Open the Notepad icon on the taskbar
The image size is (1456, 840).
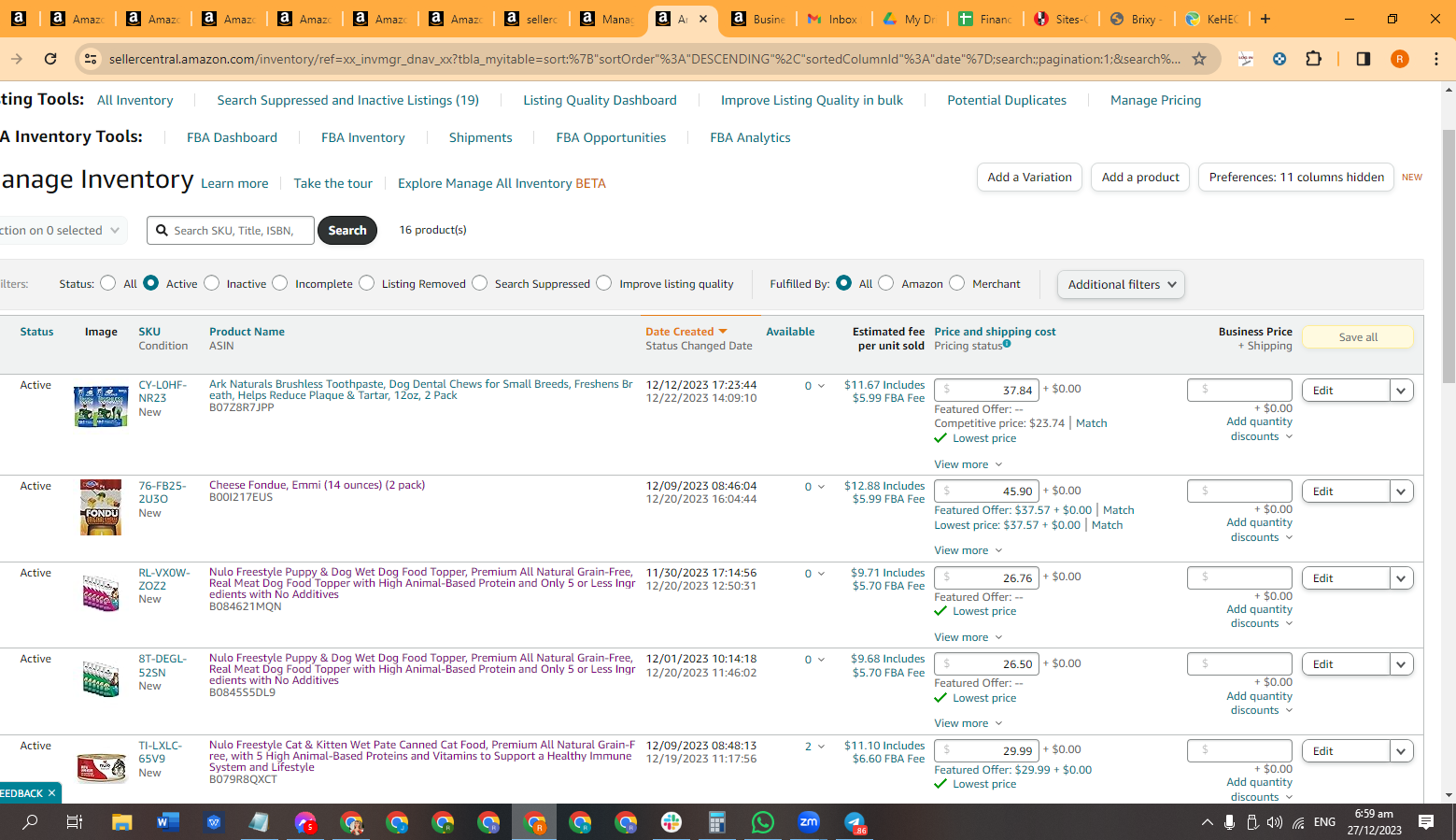260,822
